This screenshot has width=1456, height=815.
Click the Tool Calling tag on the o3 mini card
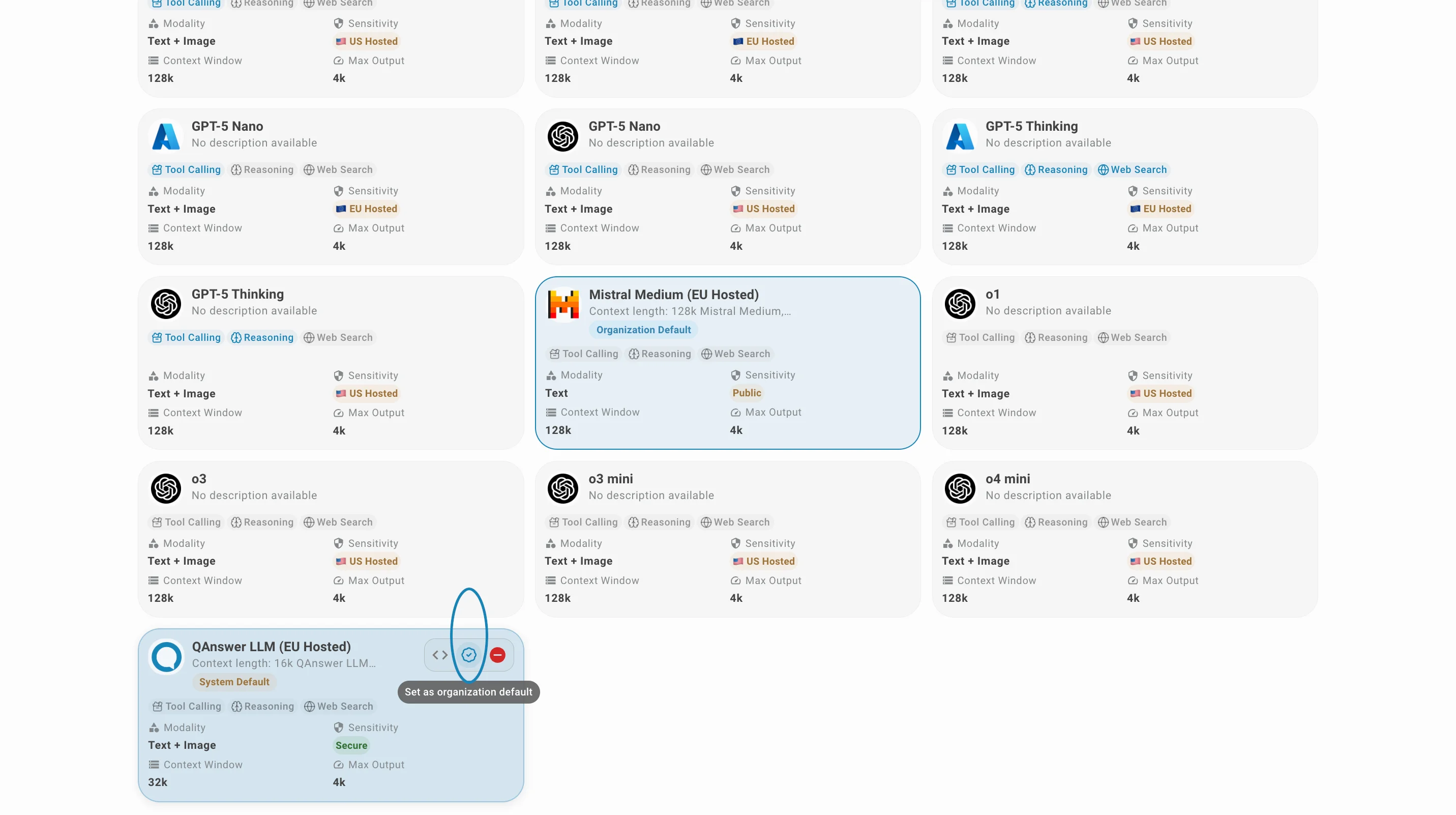[x=583, y=522]
